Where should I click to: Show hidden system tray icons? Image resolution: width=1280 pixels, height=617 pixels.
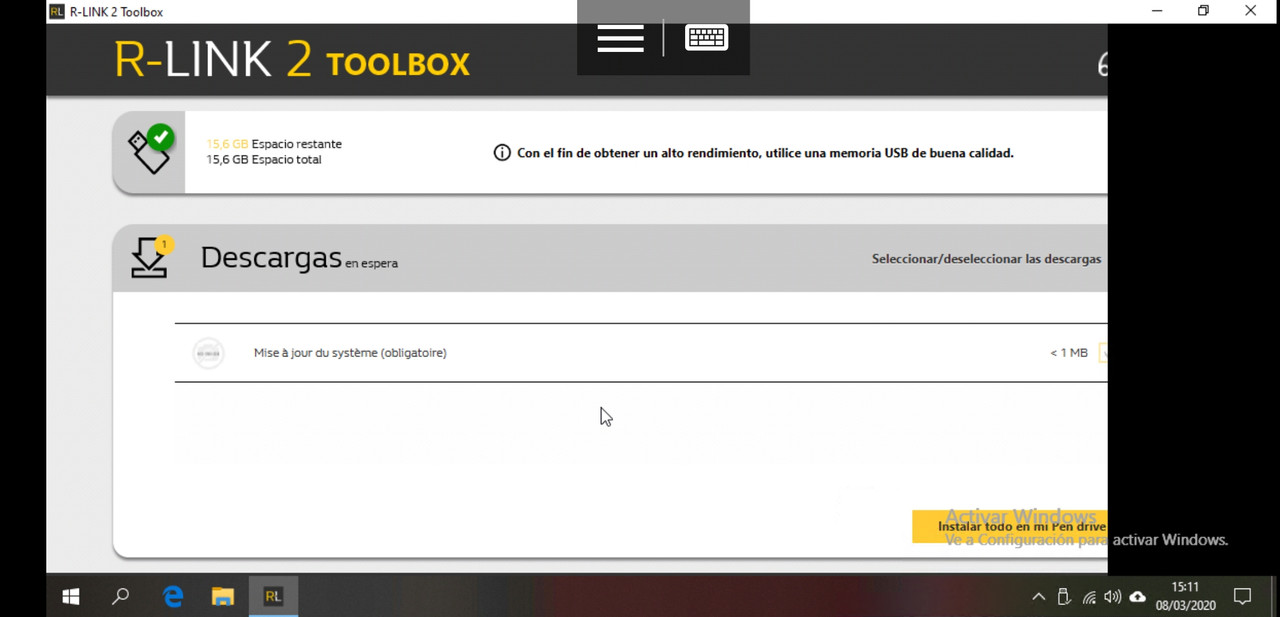pos(1038,597)
